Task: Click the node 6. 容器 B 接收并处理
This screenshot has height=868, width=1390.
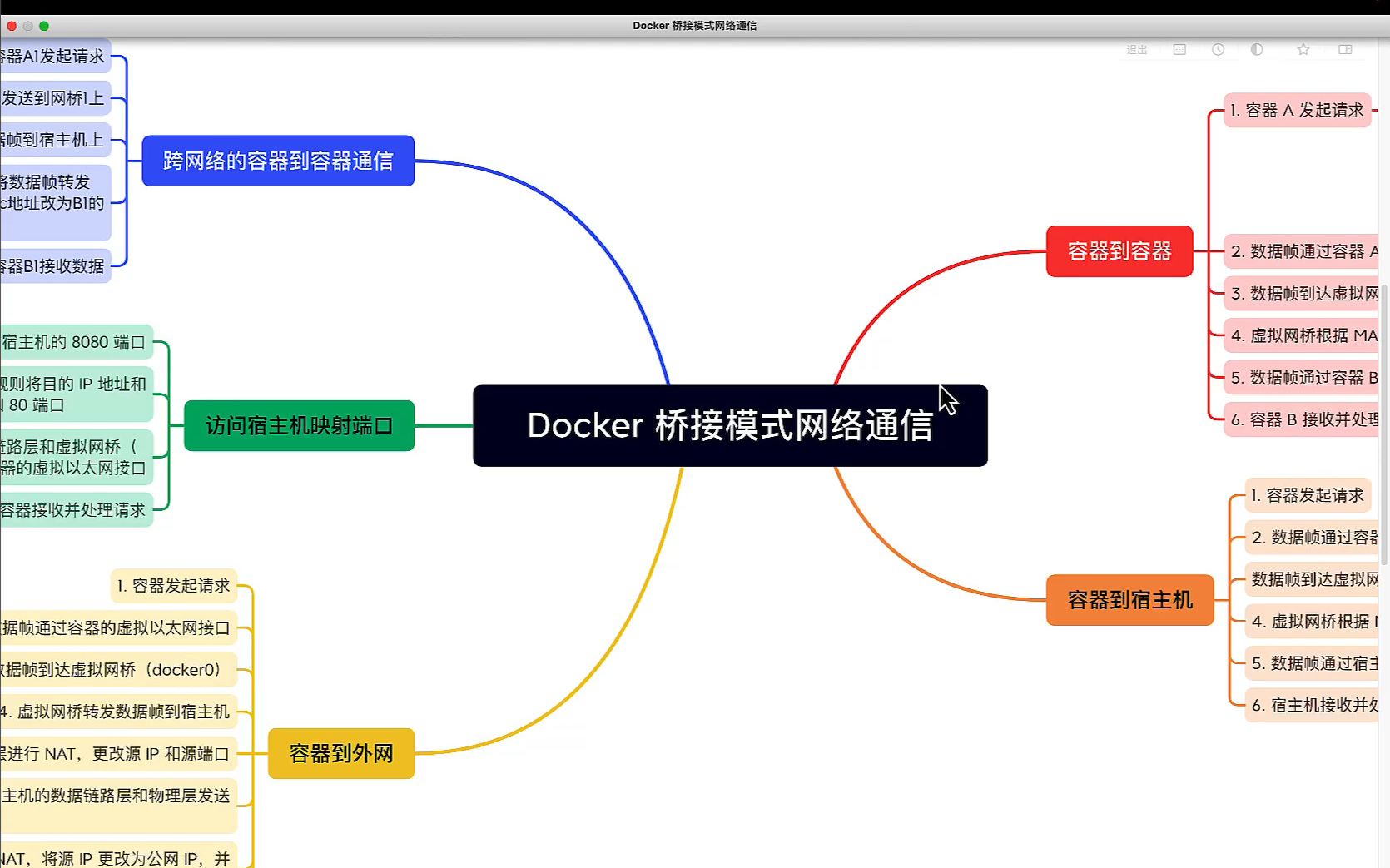Action: 1301,420
